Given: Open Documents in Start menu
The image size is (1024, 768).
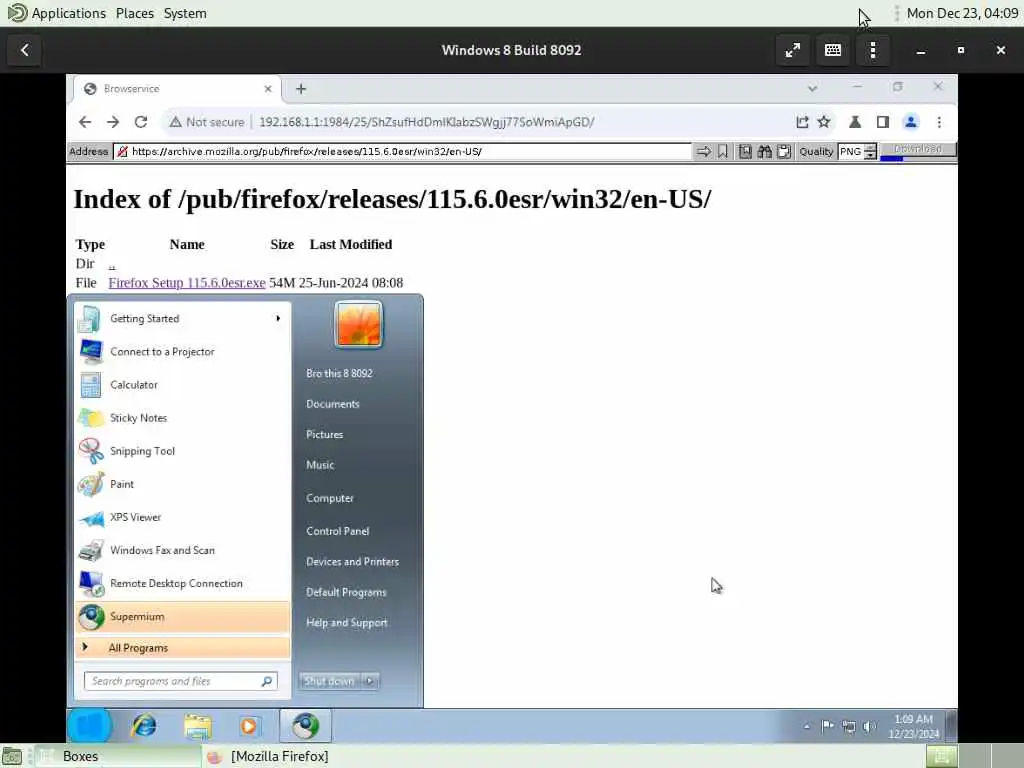Looking at the screenshot, I should pos(333,404).
